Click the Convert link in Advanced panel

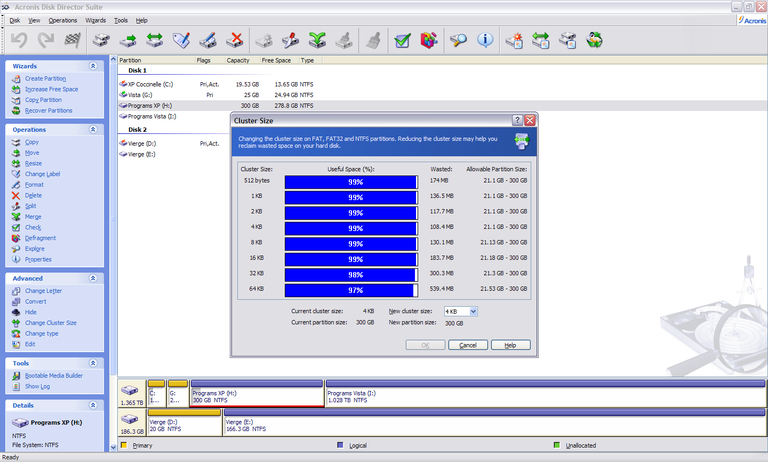point(36,302)
